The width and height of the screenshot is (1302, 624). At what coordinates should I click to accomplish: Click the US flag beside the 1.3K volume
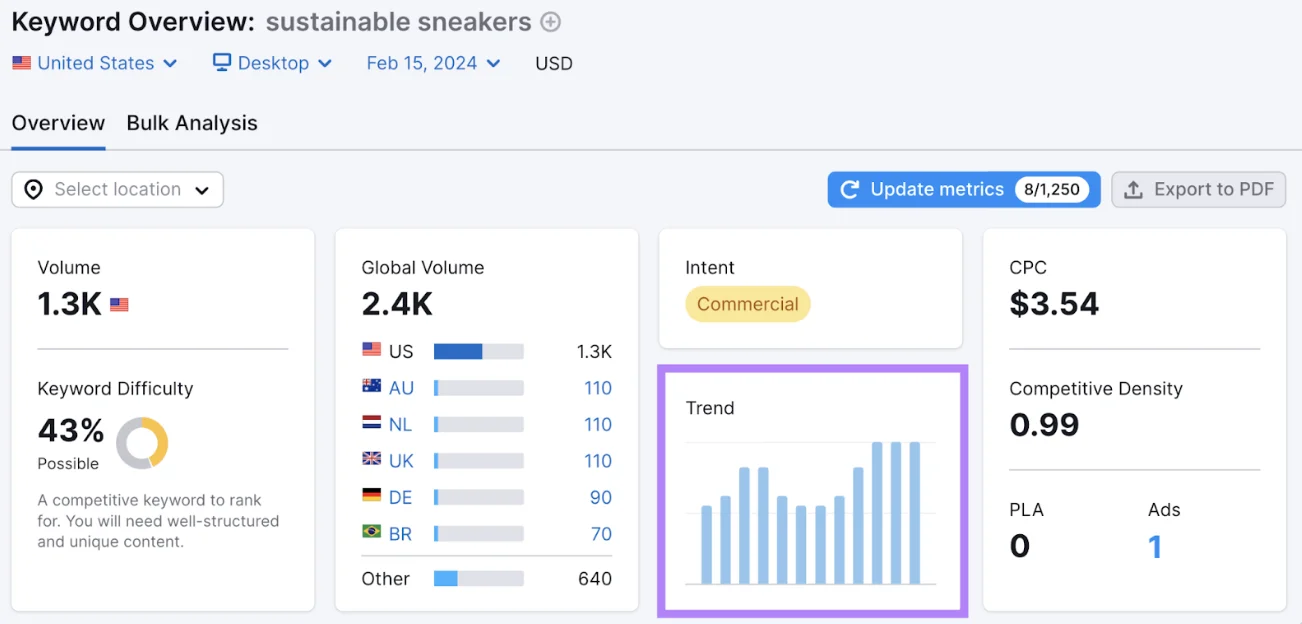[118, 303]
